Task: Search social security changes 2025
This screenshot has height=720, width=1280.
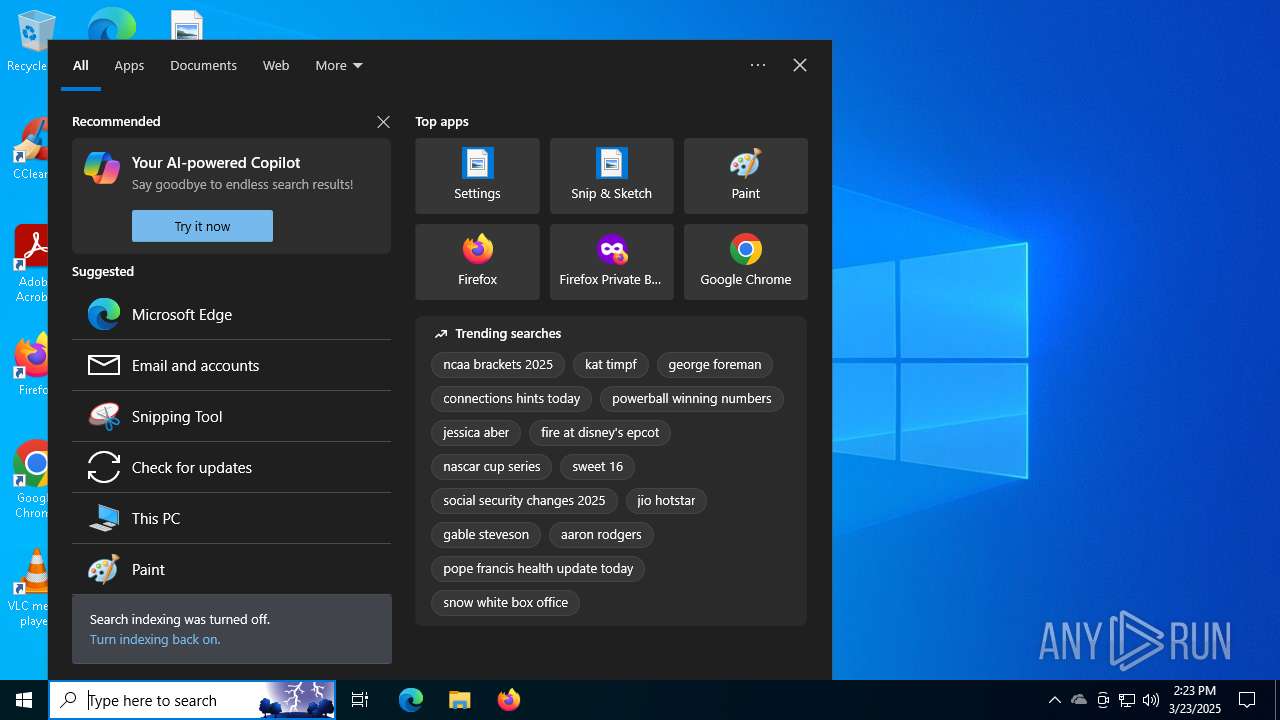Action: click(524, 501)
